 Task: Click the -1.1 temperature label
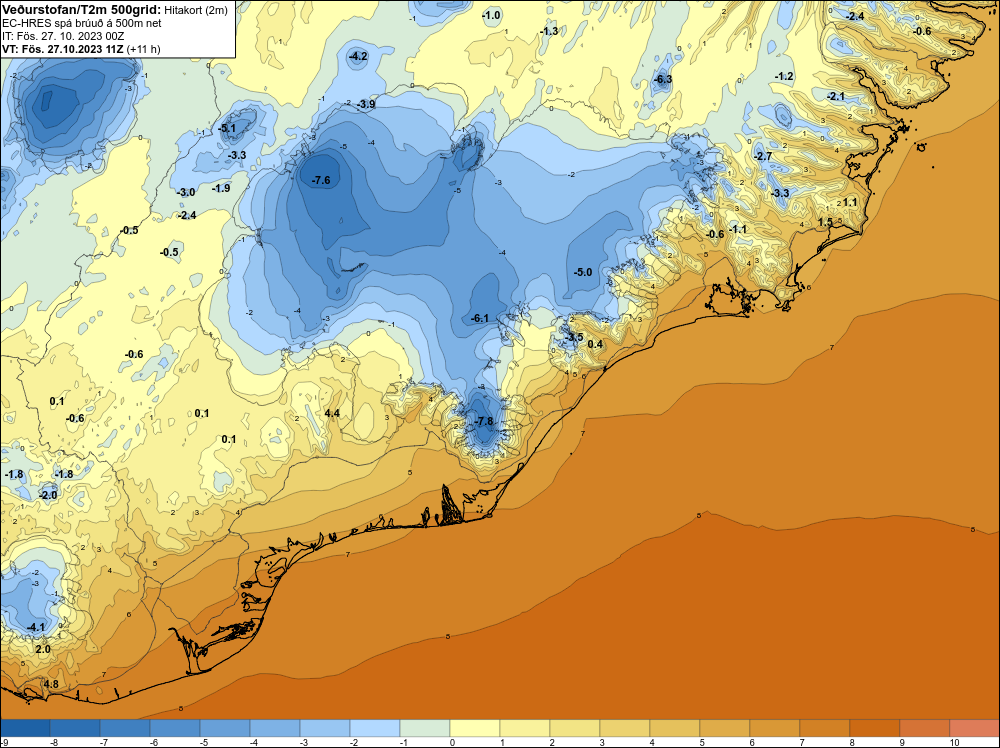click(x=738, y=229)
